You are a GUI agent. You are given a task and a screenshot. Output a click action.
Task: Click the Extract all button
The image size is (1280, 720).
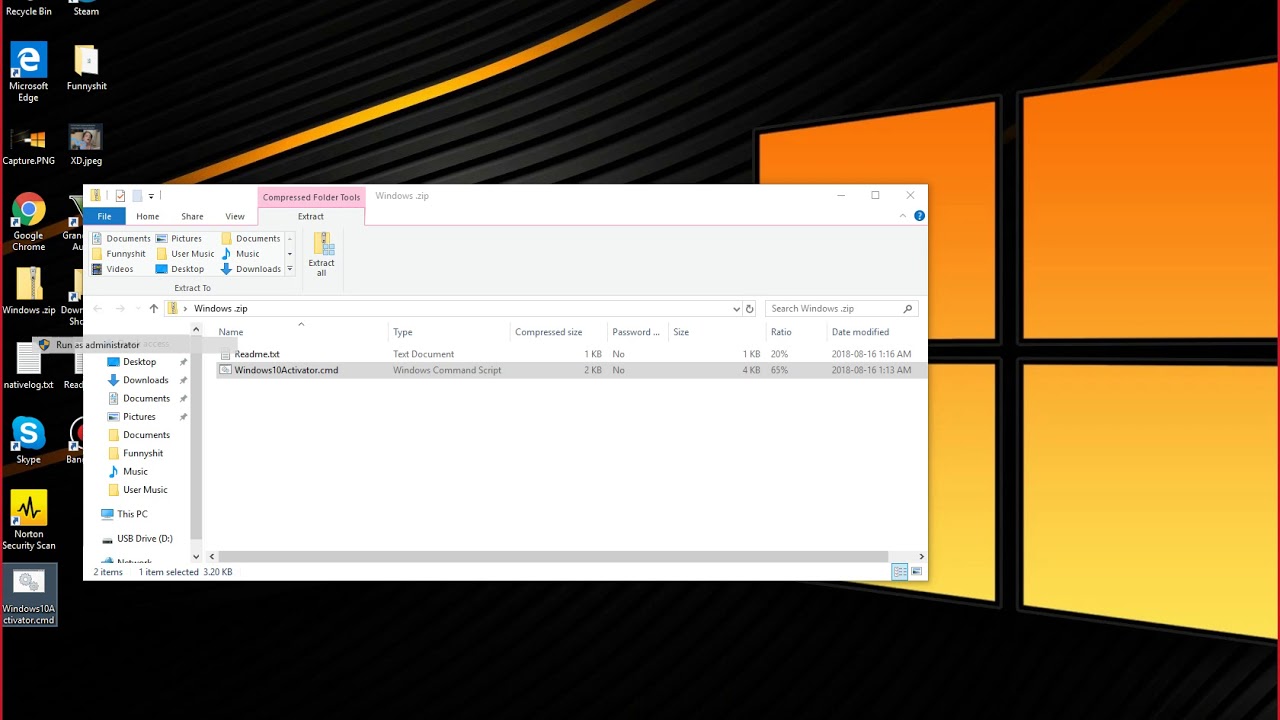322,255
